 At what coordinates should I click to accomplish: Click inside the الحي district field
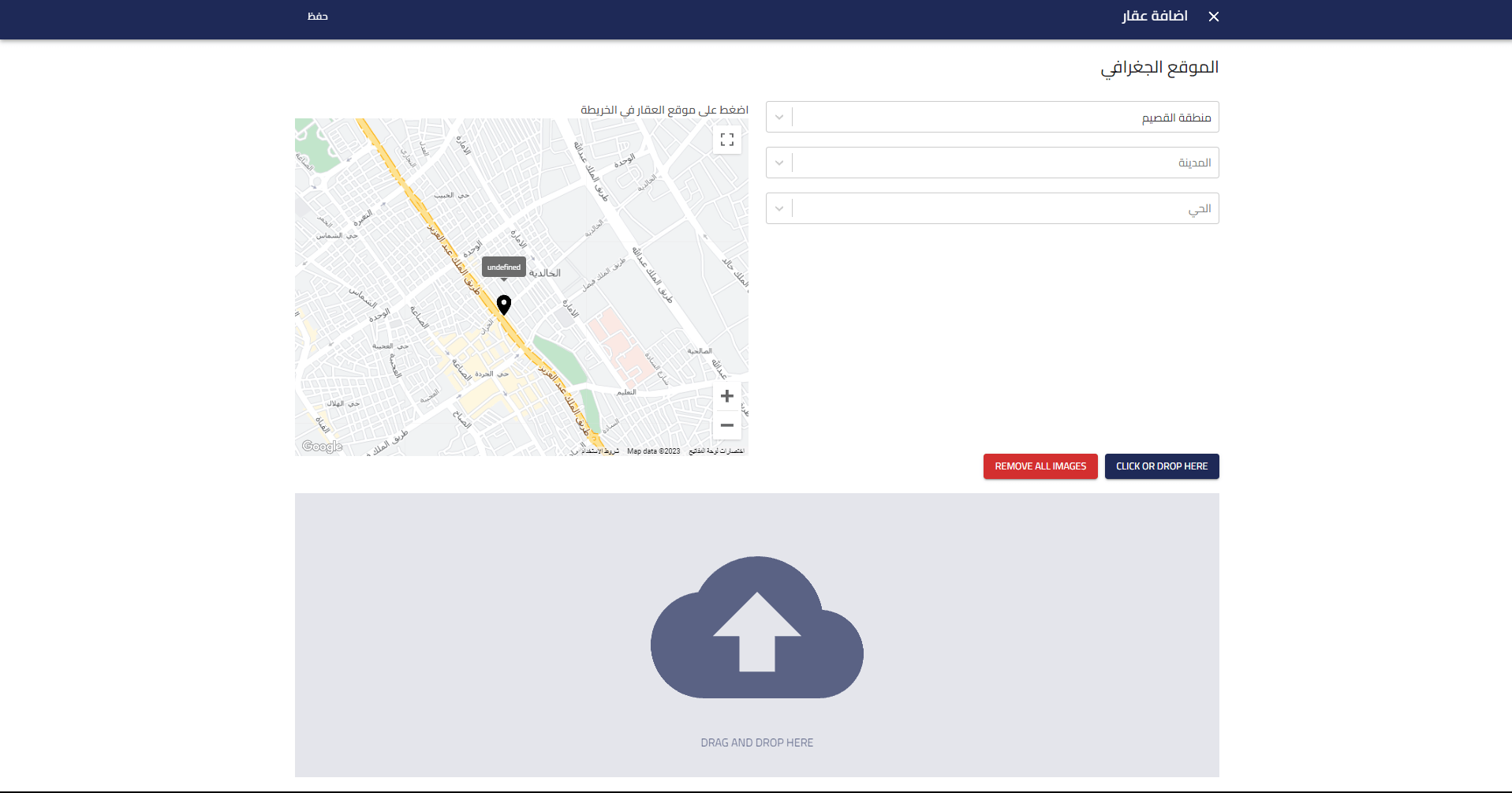(1002, 209)
